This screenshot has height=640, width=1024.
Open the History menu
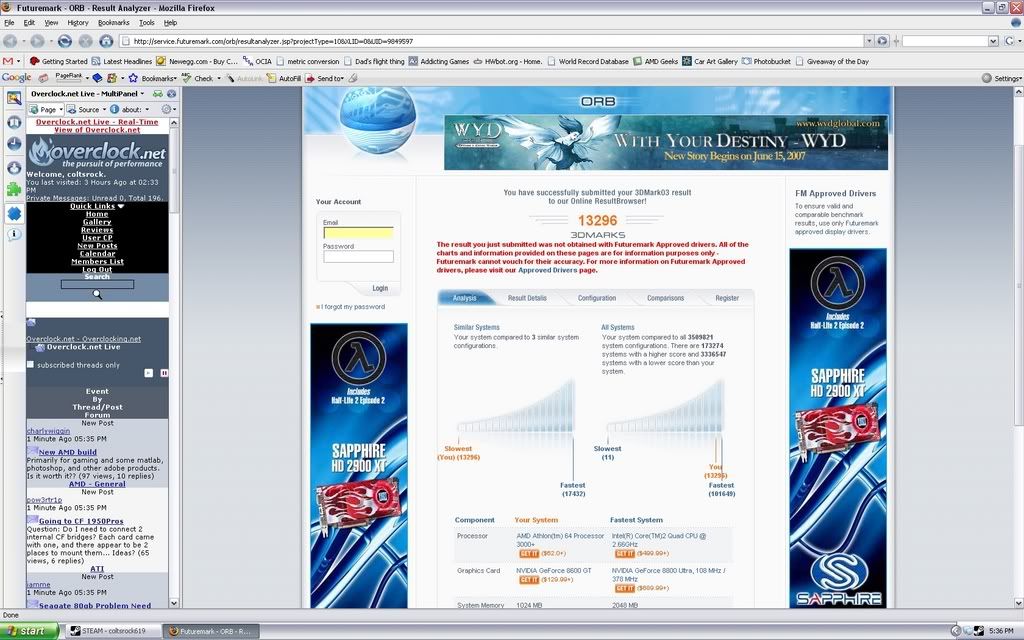pos(78,22)
